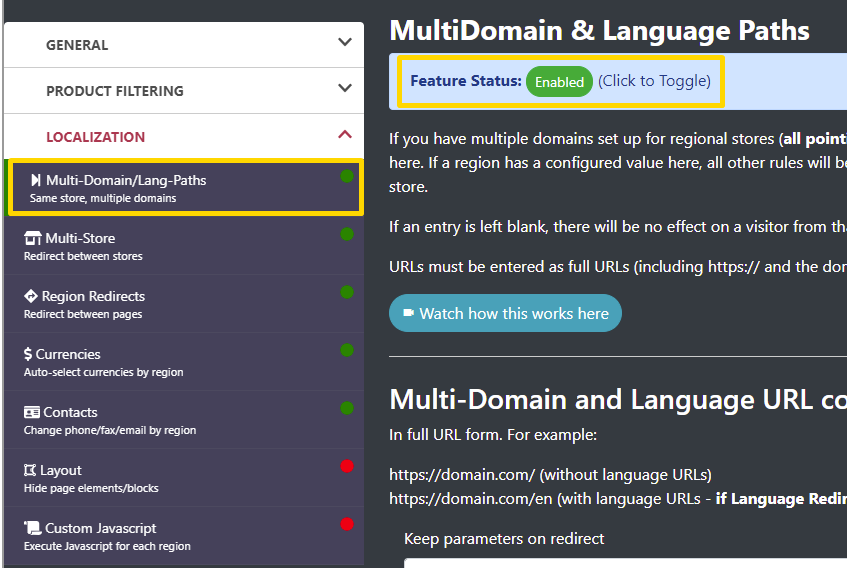Click the 'https://domain.com/ (without language URLs)' line
Screen dimensions: 847x568
point(550,475)
